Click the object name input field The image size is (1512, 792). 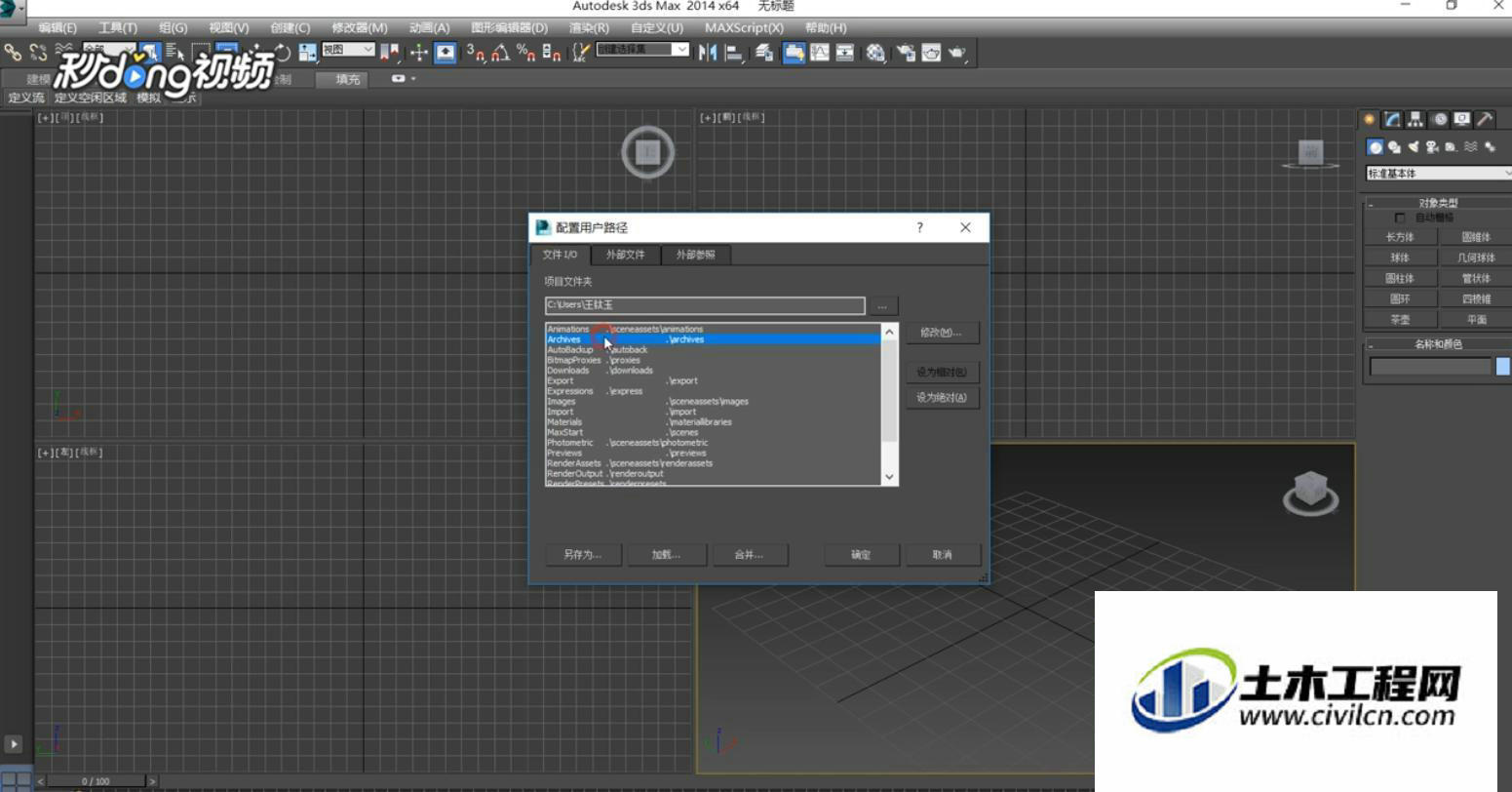[1430, 367]
